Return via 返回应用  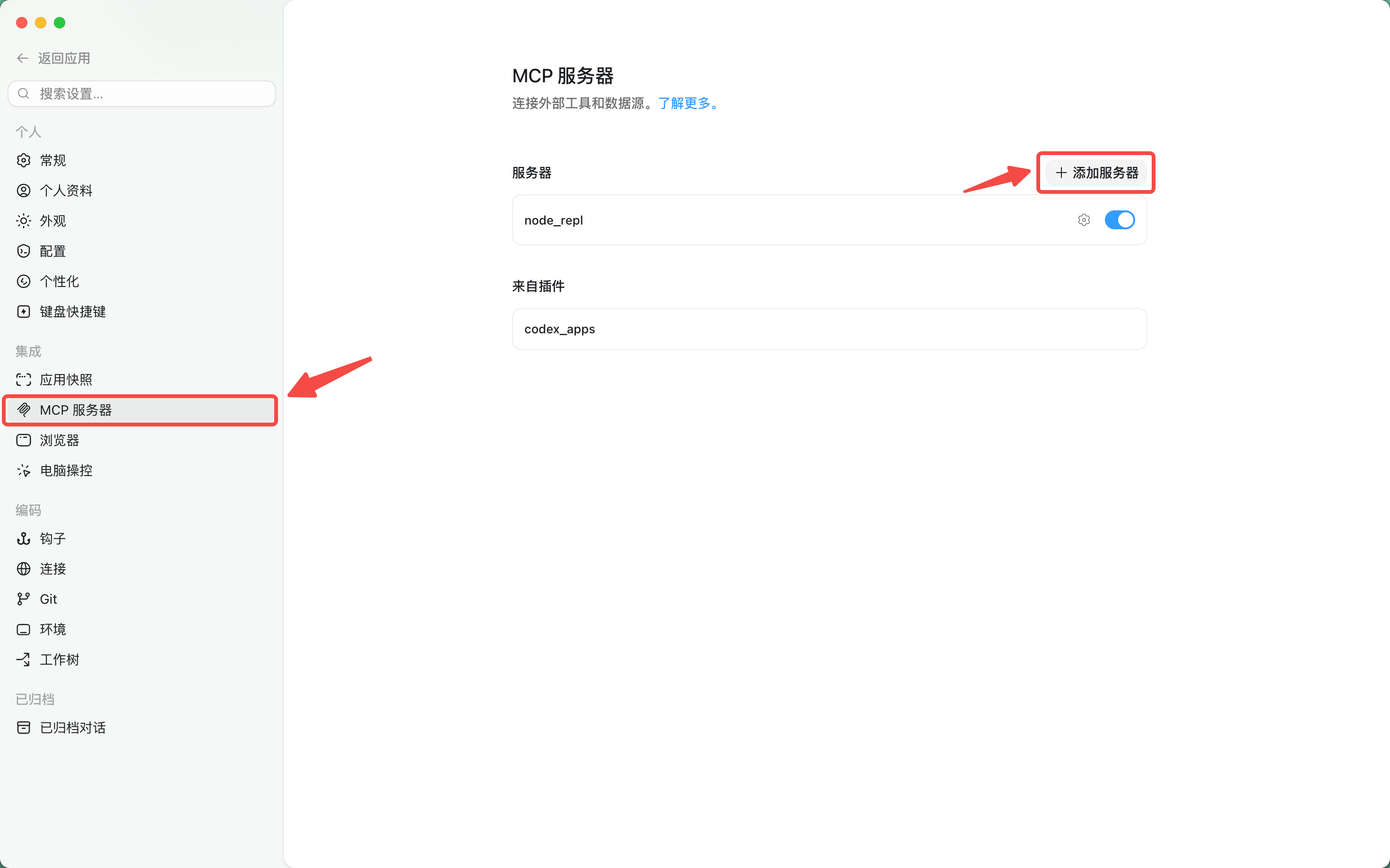(53, 58)
